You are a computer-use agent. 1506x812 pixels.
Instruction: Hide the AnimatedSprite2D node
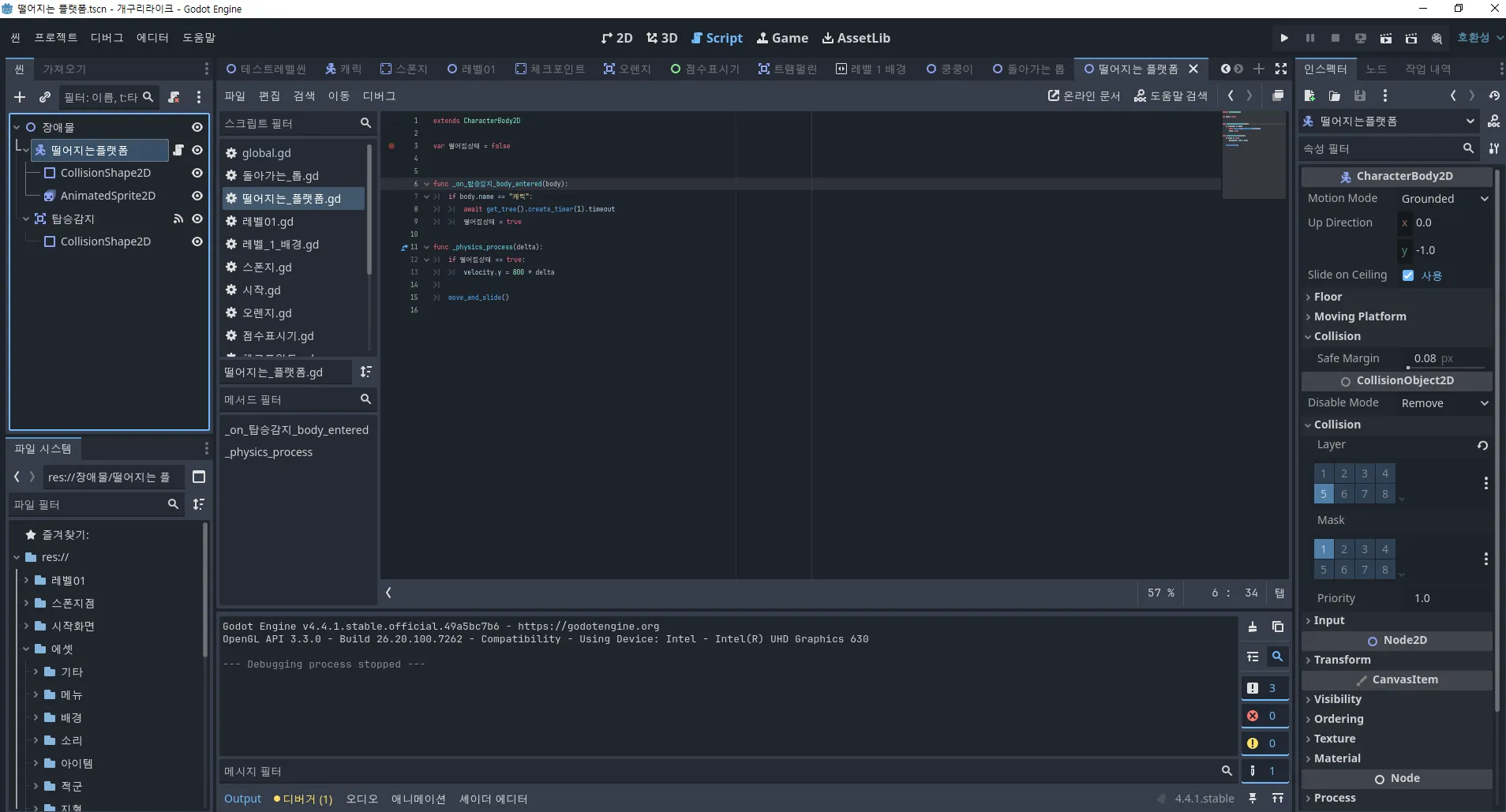pyautogui.click(x=197, y=196)
